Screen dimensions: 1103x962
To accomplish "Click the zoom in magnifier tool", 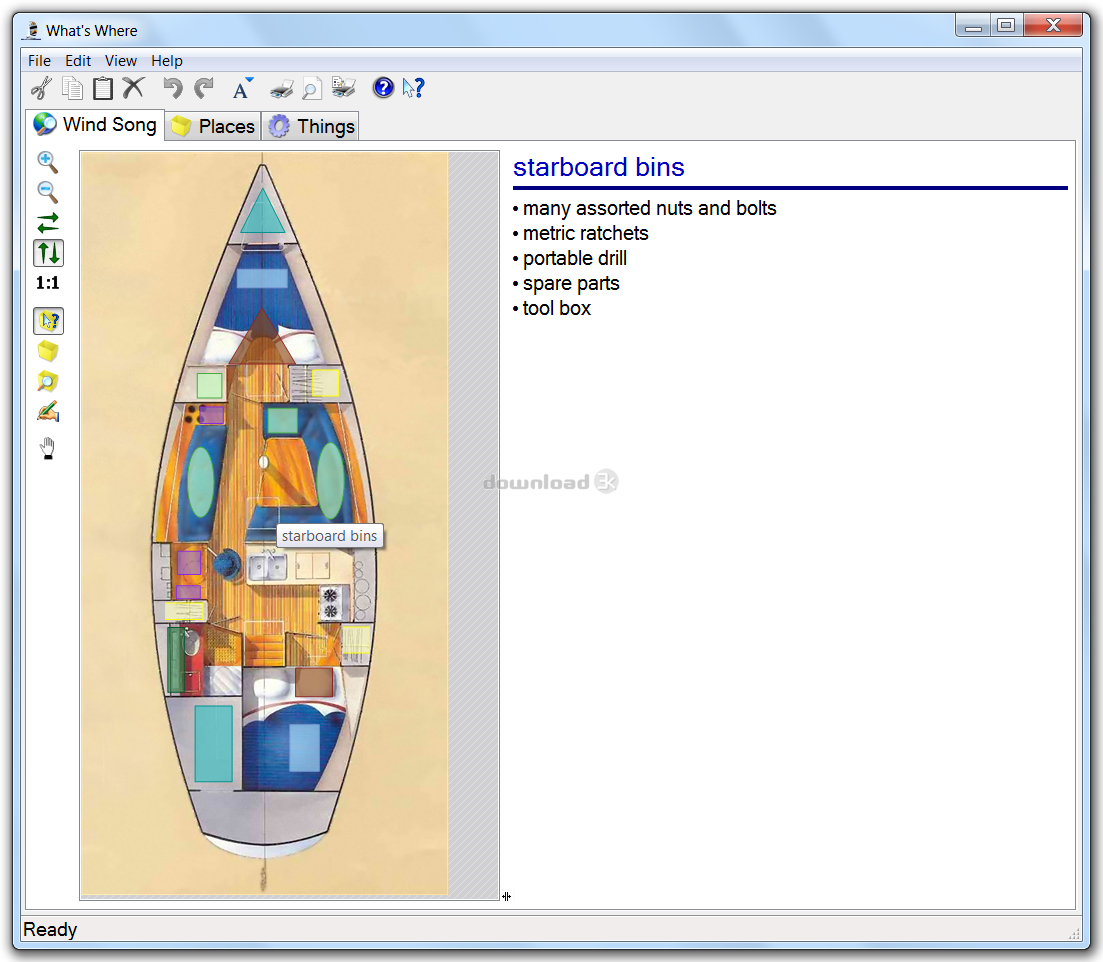I will tap(47, 161).
